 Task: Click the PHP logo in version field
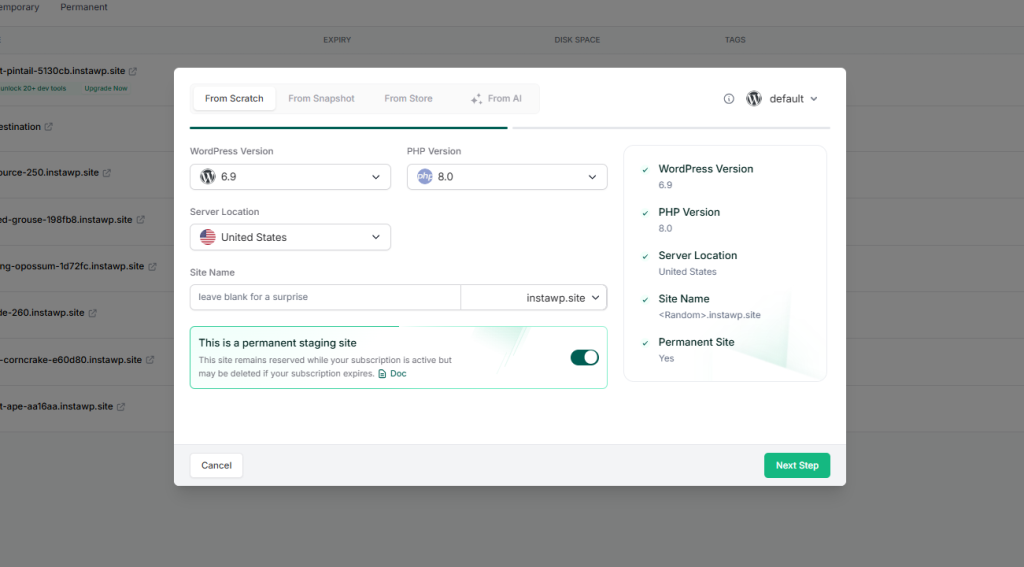point(424,176)
